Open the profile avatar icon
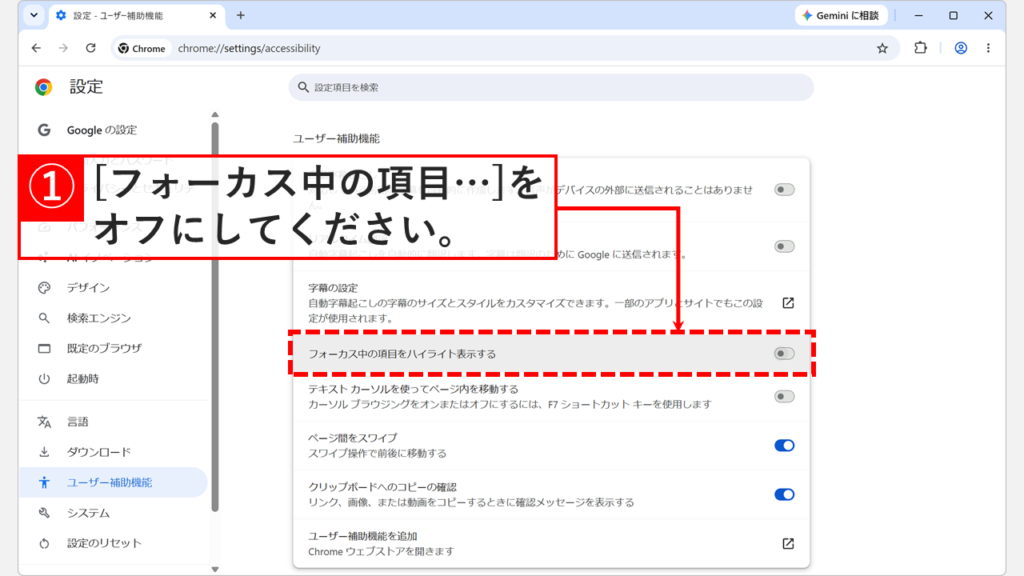Viewport: 1024px width, 576px height. click(961, 48)
